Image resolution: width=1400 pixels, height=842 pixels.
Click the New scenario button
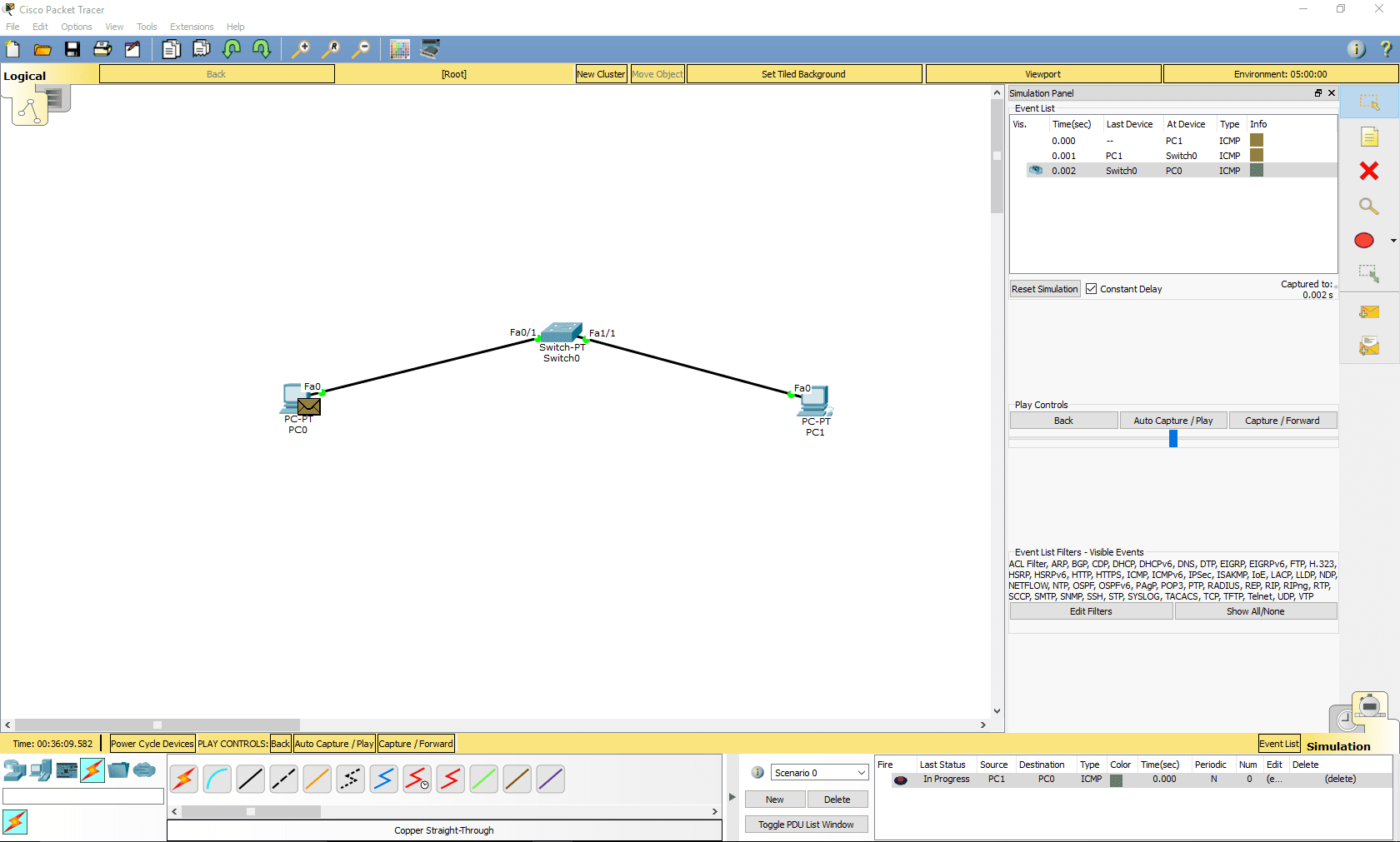(x=775, y=800)
